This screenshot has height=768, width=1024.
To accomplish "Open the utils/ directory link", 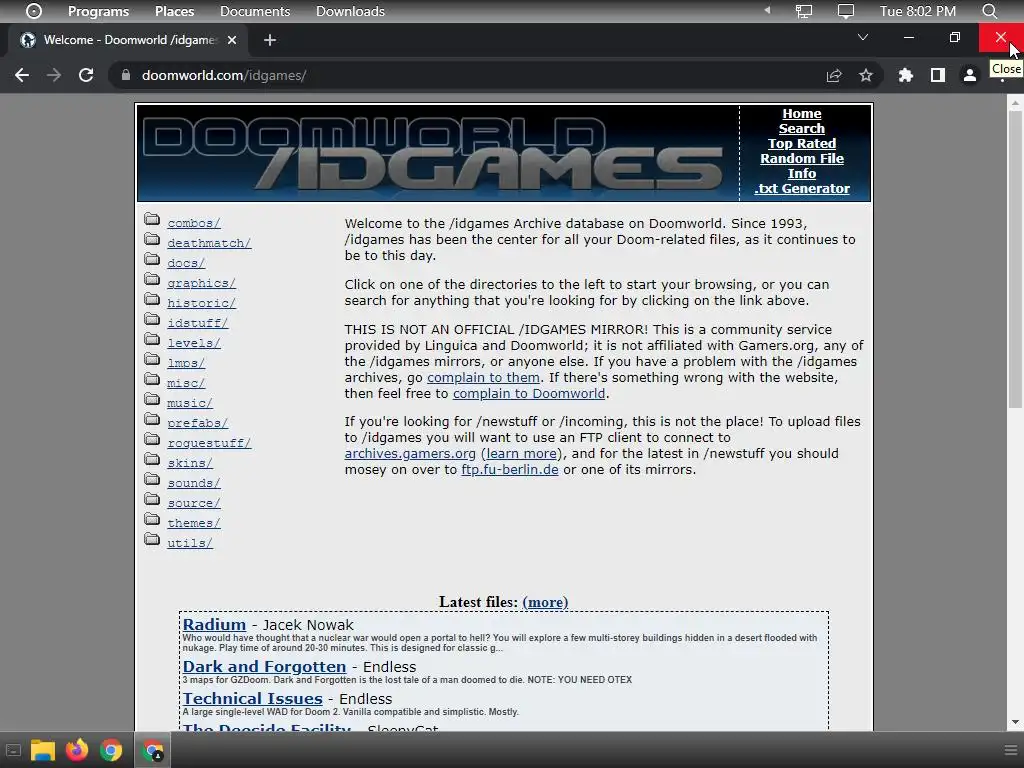I will pyautogui.click(x=190, y=543).
